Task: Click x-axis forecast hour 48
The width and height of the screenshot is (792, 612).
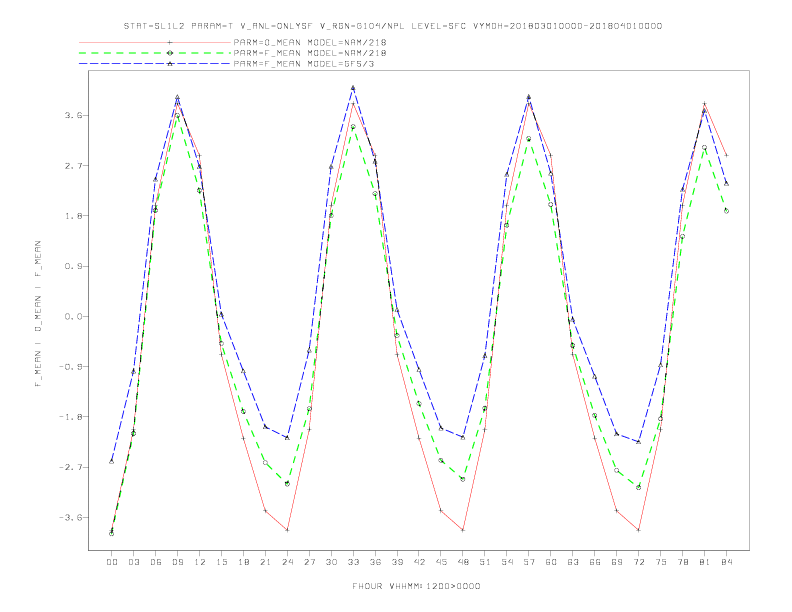Action: [x=463, y=562]
